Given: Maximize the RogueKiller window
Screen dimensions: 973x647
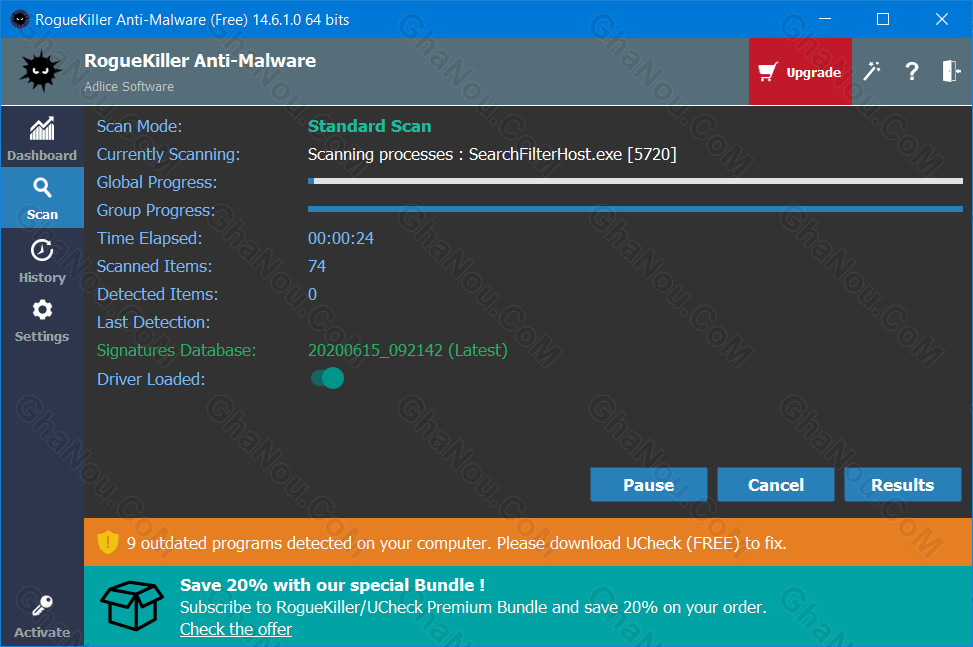Looking at the screenshot, I should [x=883, y=19].
